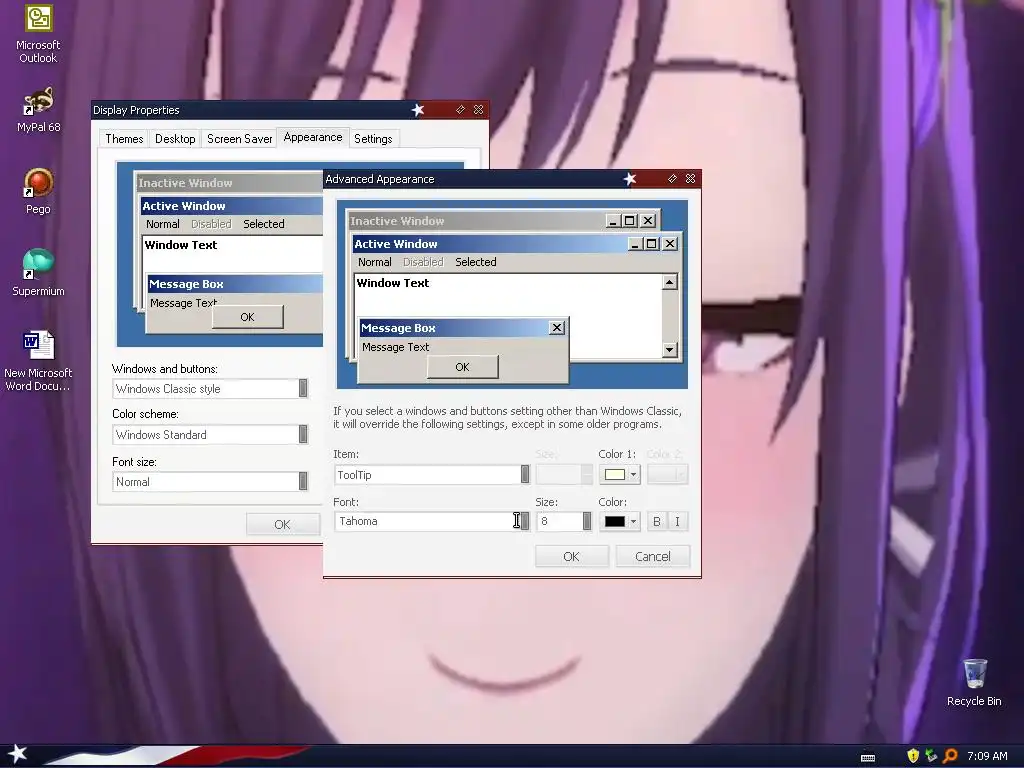1024x768 pixels.
Task: Close the Advanced Appearance dialog
Action: 690,178
